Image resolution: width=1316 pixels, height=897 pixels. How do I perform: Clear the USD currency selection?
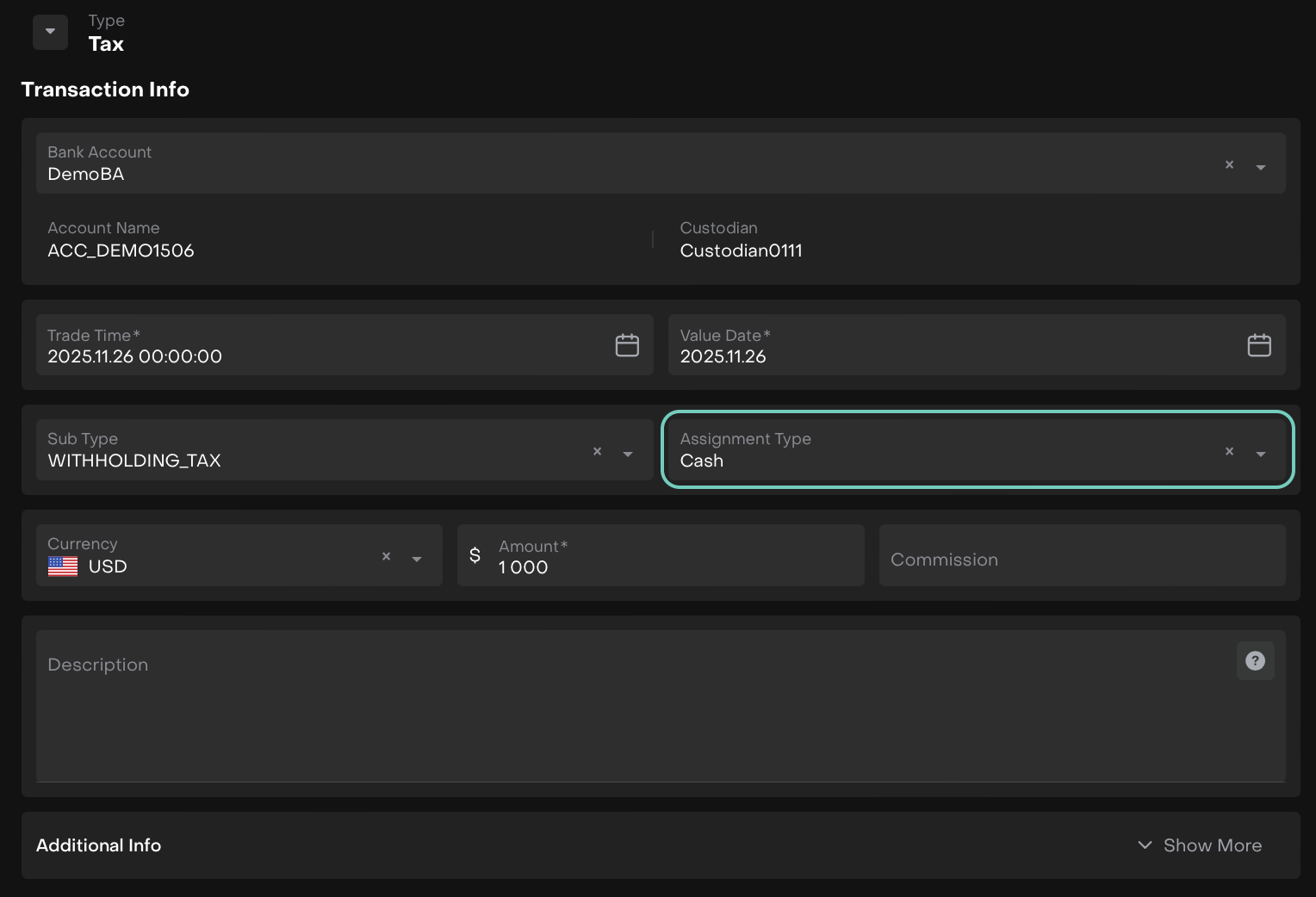coord(386,556)
